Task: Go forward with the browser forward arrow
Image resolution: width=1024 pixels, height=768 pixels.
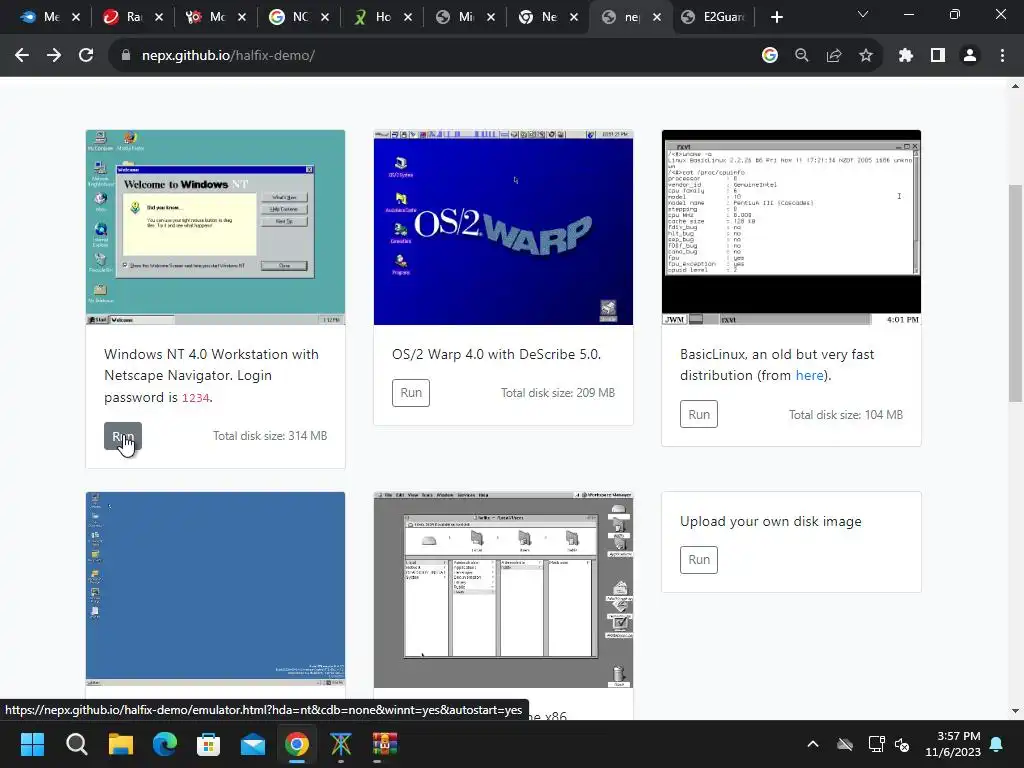Action: pyautogui.click(x=54, y=56)
